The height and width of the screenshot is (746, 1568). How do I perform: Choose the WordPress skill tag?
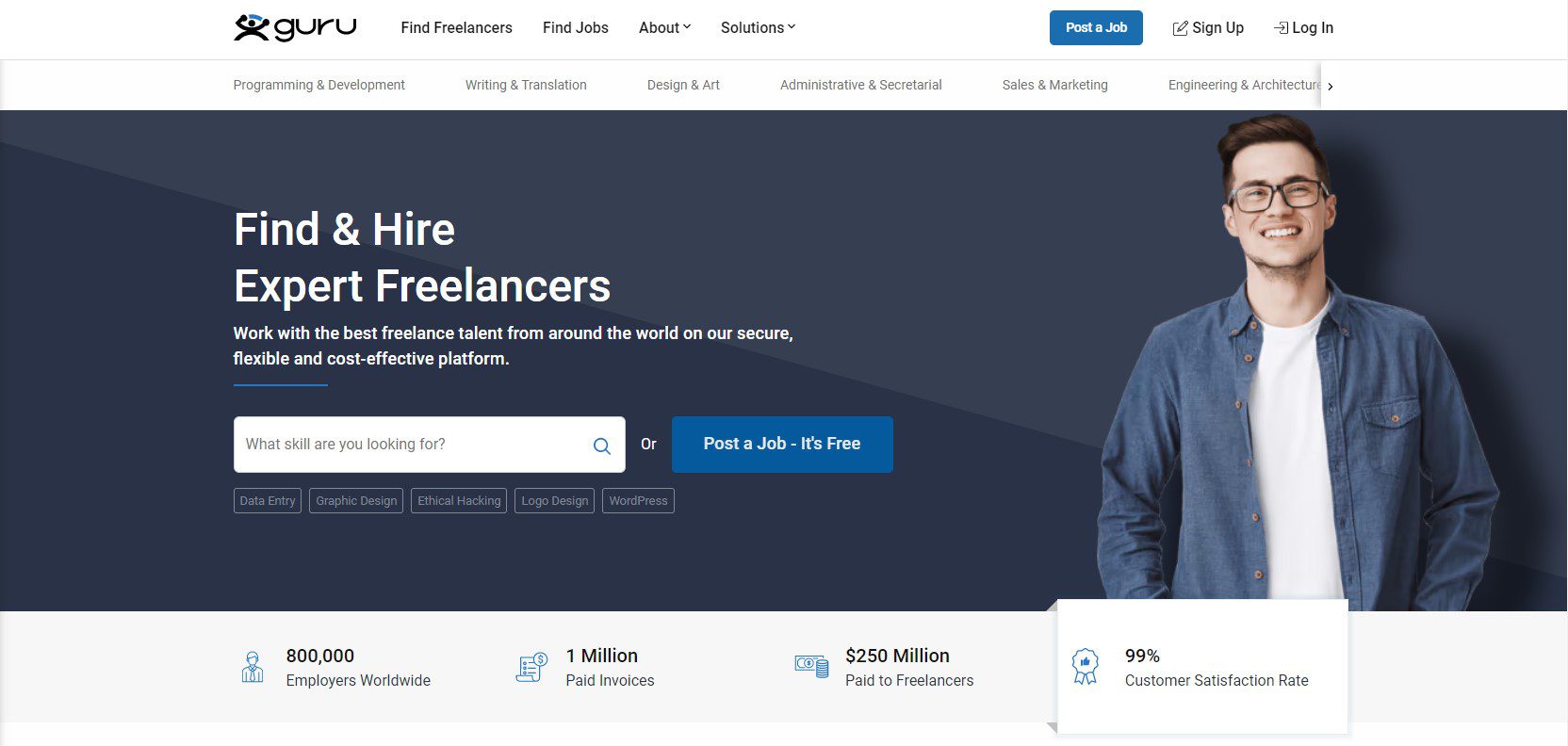[x=638, y=500]
